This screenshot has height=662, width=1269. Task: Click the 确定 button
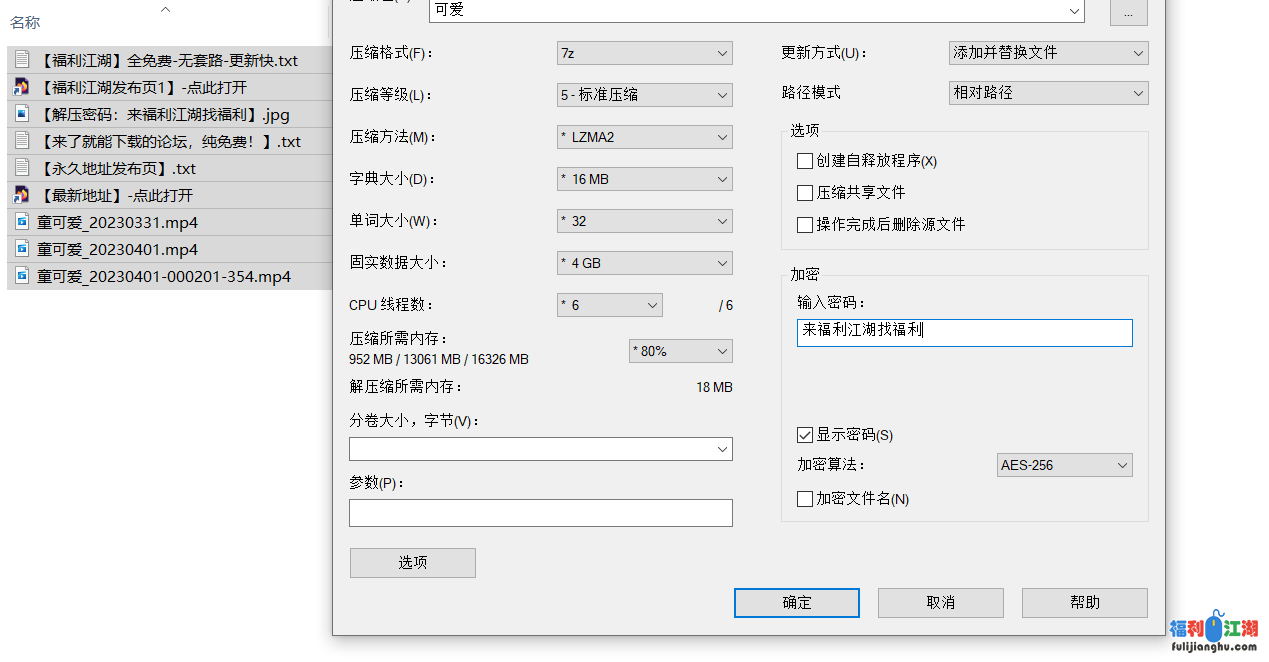[x=797, y=603]
